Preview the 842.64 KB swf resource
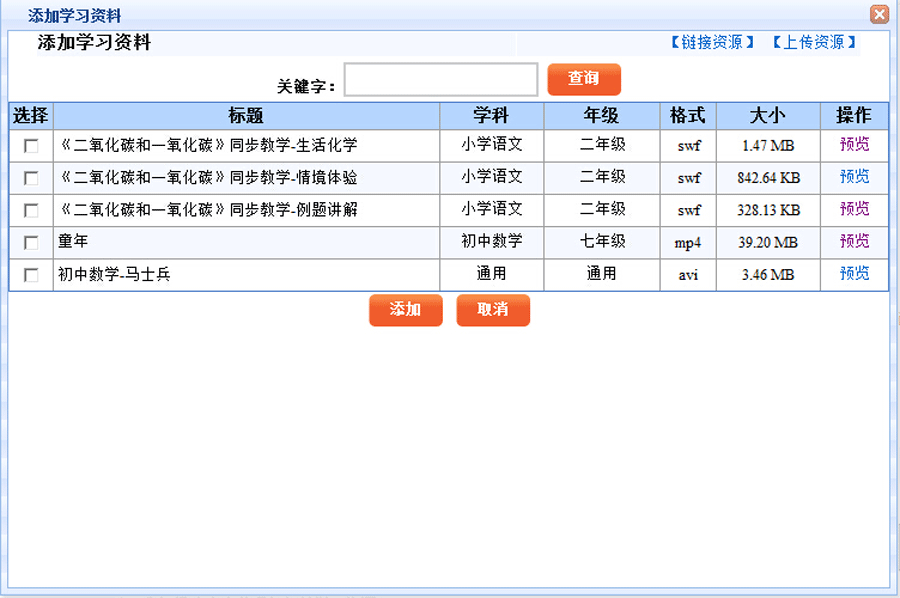 854,177
